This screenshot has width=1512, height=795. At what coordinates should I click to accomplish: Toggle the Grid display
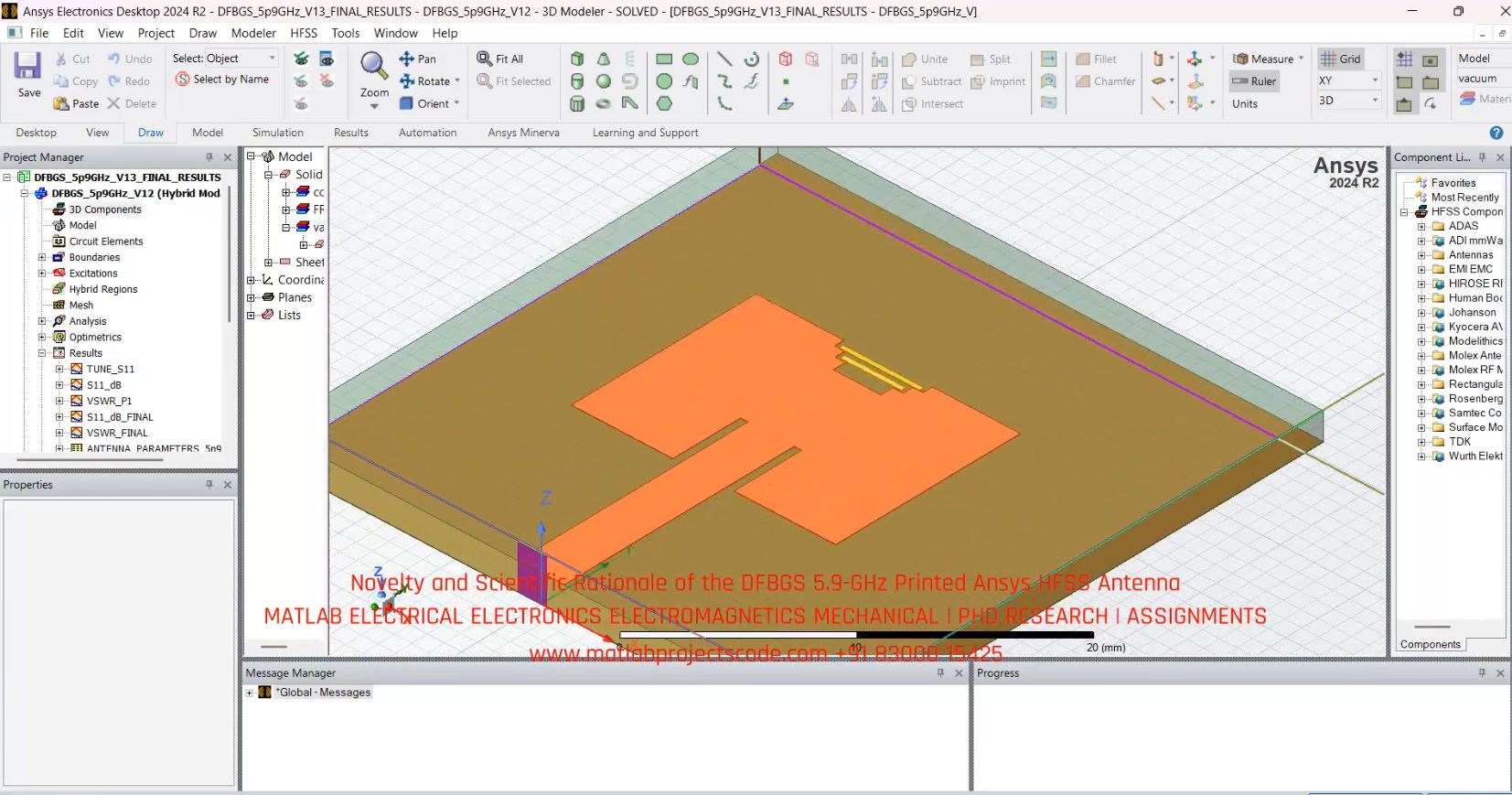pos(1340,59)
